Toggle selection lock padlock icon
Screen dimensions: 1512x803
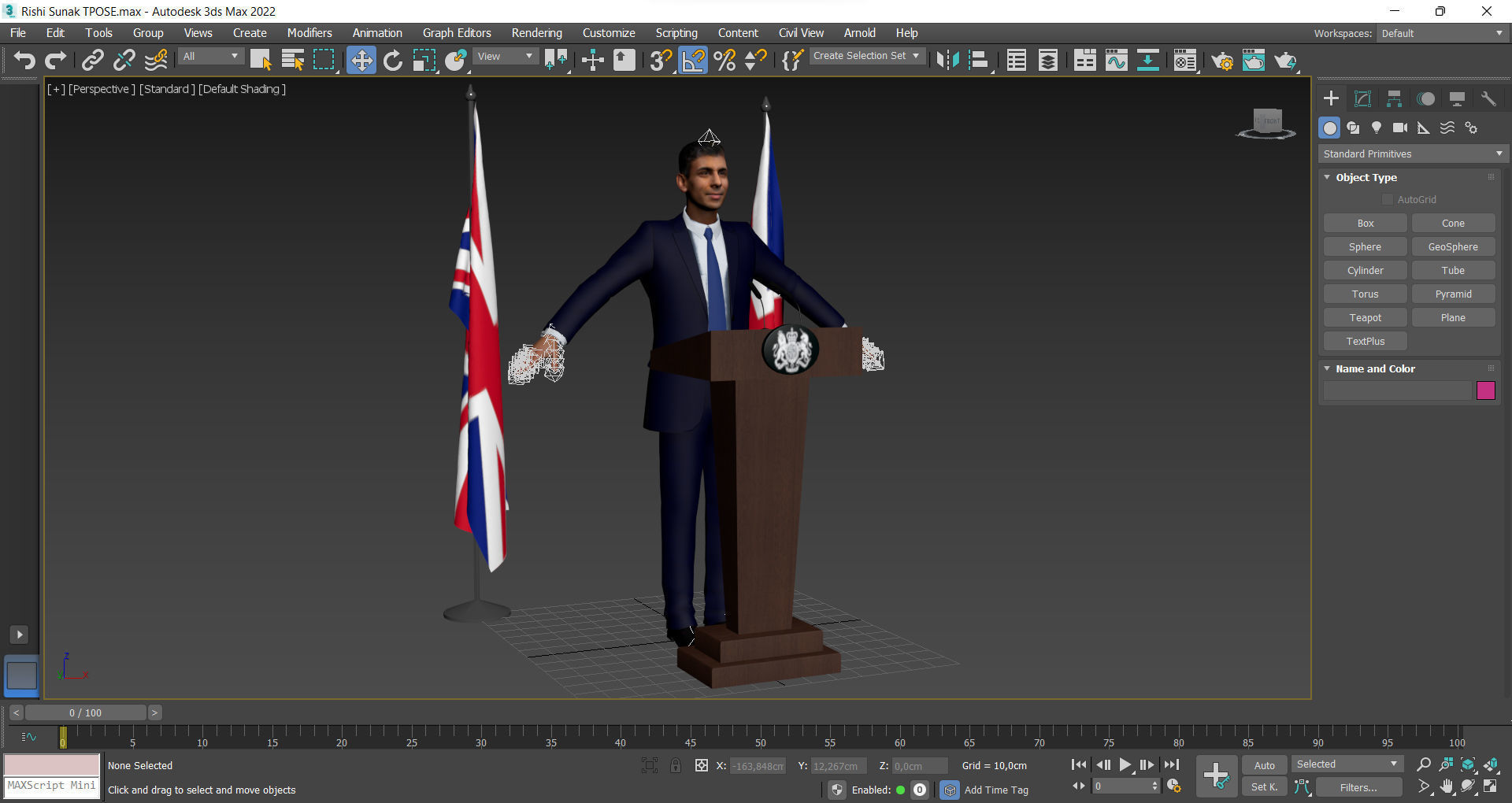[675, 765]
